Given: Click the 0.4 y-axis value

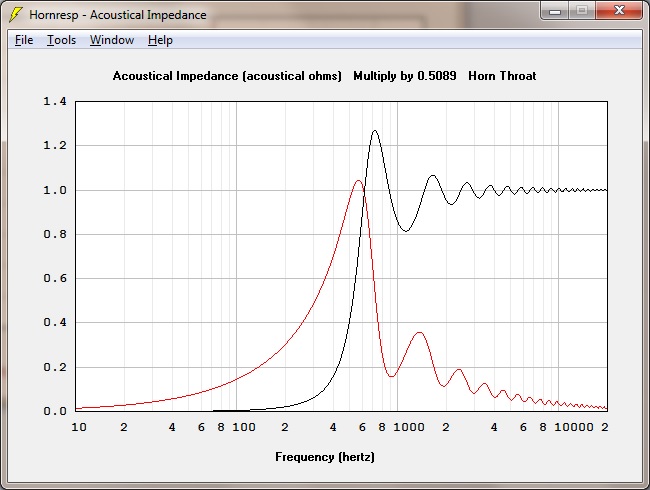Looking at the screenshot, I should point(55,323).
